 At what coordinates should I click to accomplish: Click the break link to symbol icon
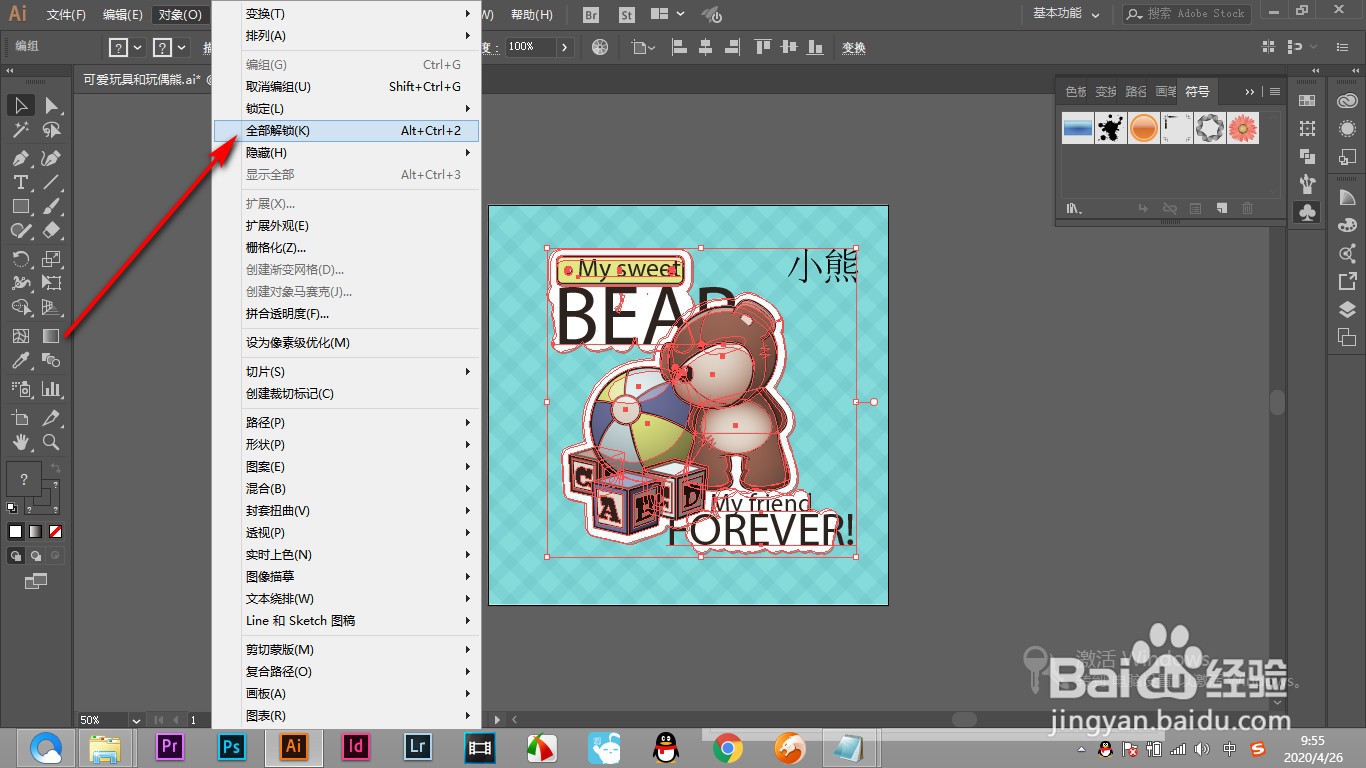click(1169, 208)
